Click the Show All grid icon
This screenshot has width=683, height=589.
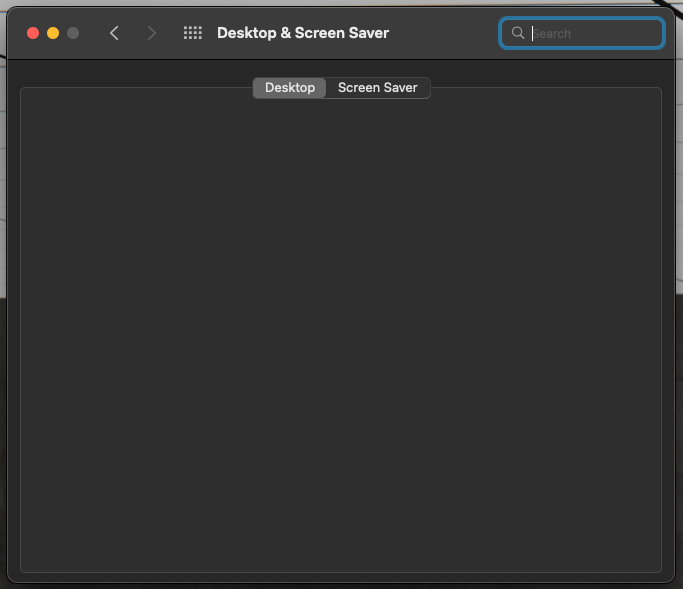193,33
